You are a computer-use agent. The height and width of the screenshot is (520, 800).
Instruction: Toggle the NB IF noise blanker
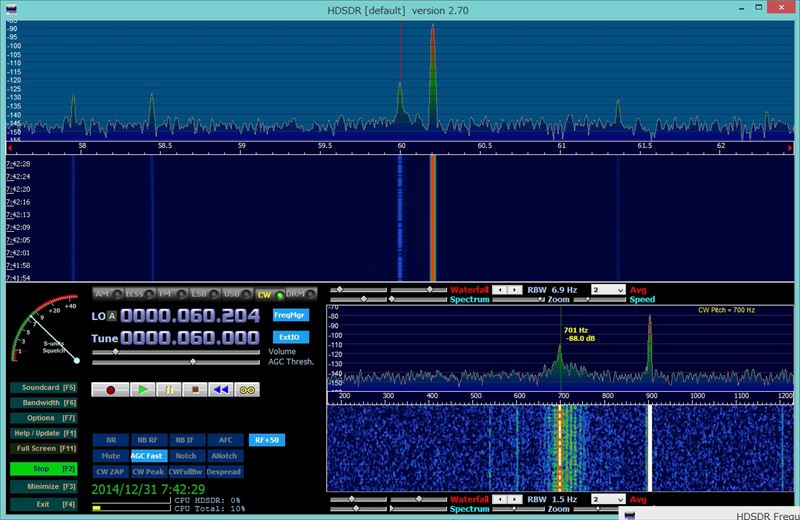tap(186, 440)
